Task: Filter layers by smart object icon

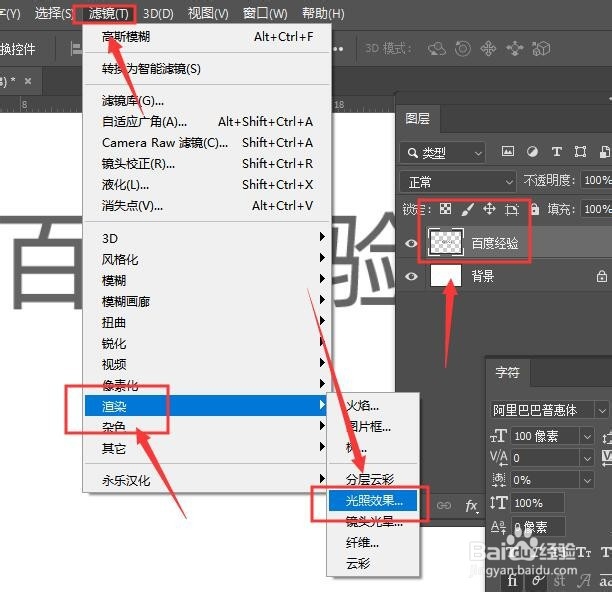Action: [605, 151]
